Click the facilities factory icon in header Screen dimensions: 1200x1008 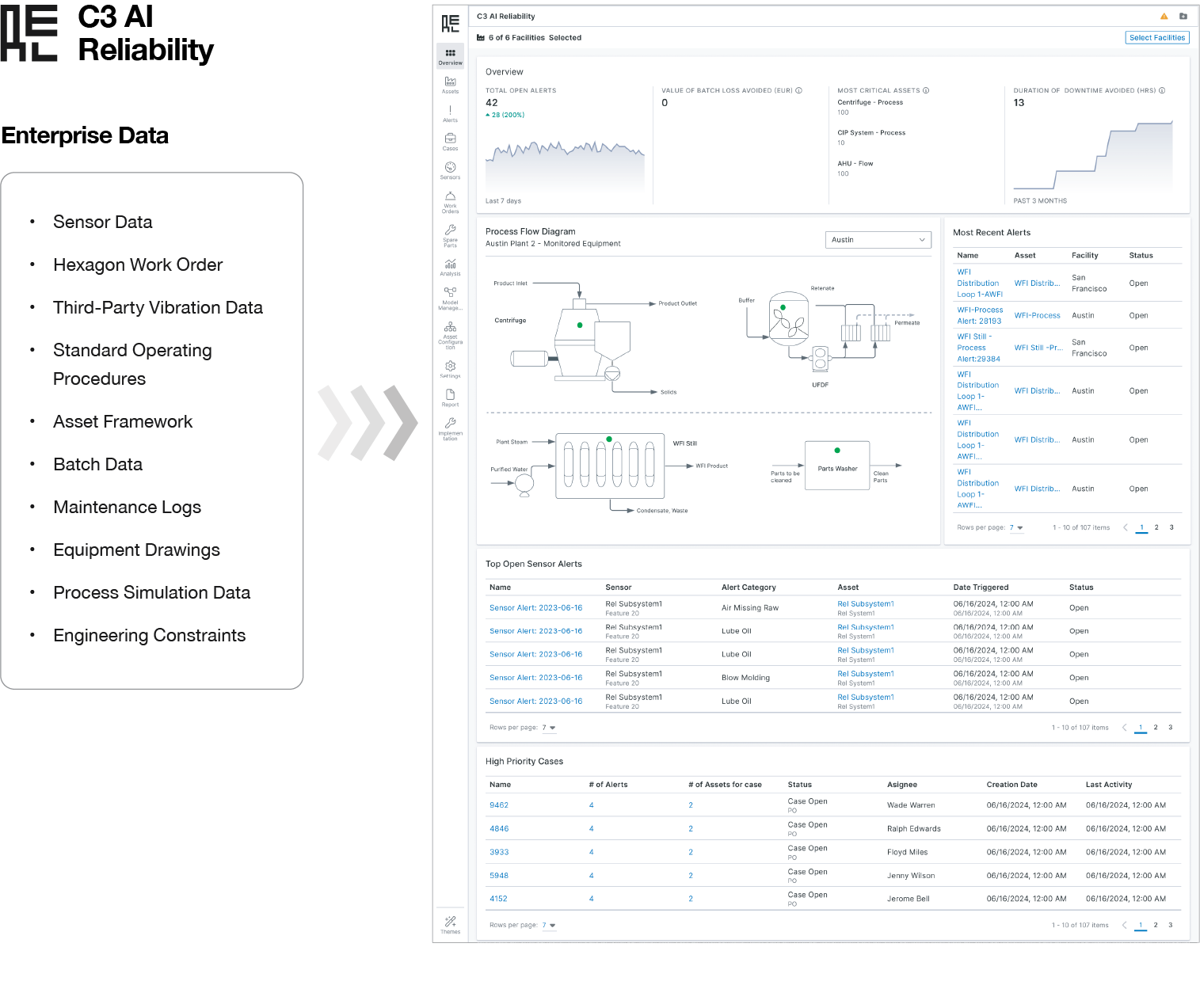[x=481, y=37]
